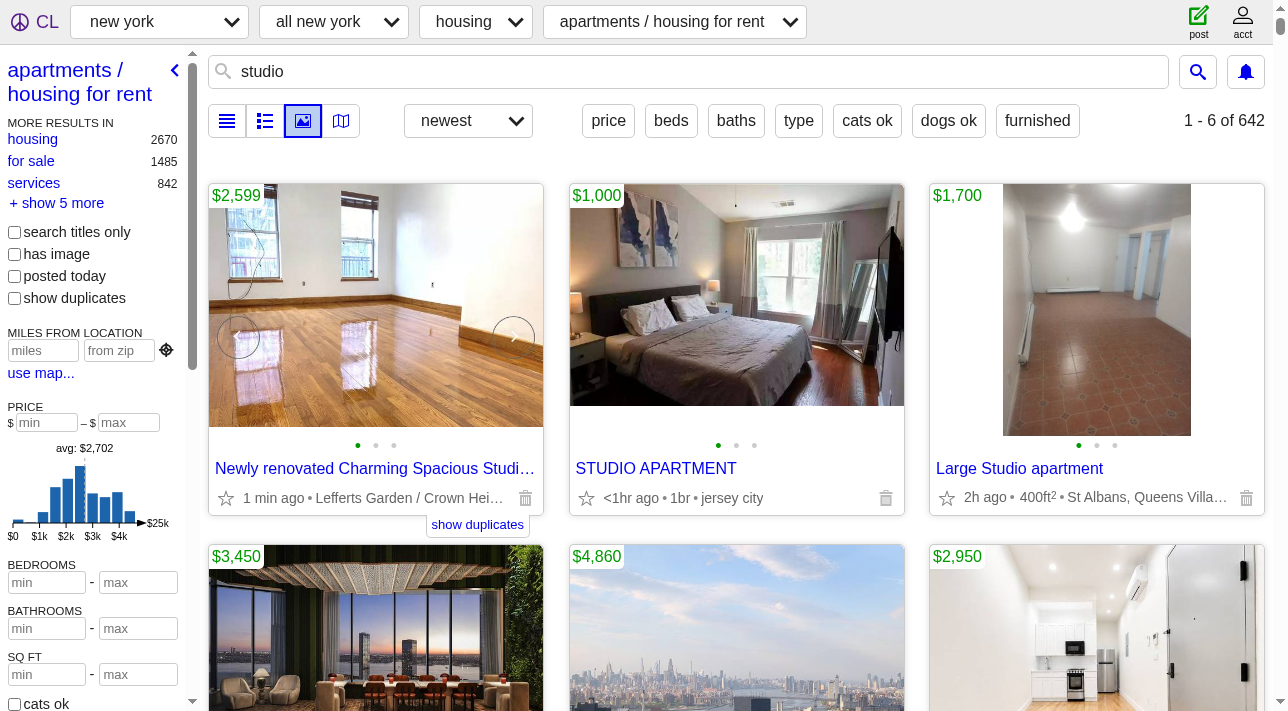Screen dimensions: 1288x711
Task: Open the beds filter chip
Action: 671,121
